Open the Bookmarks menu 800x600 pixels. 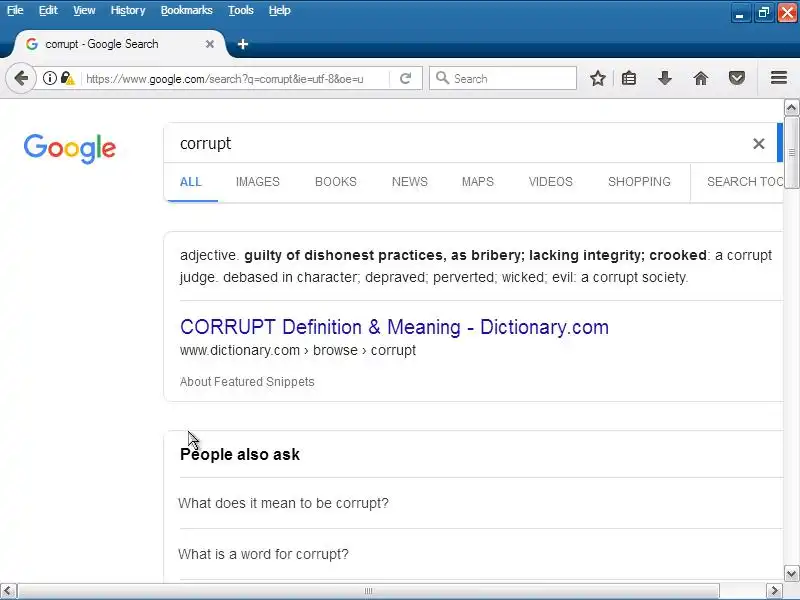point(186,10)
